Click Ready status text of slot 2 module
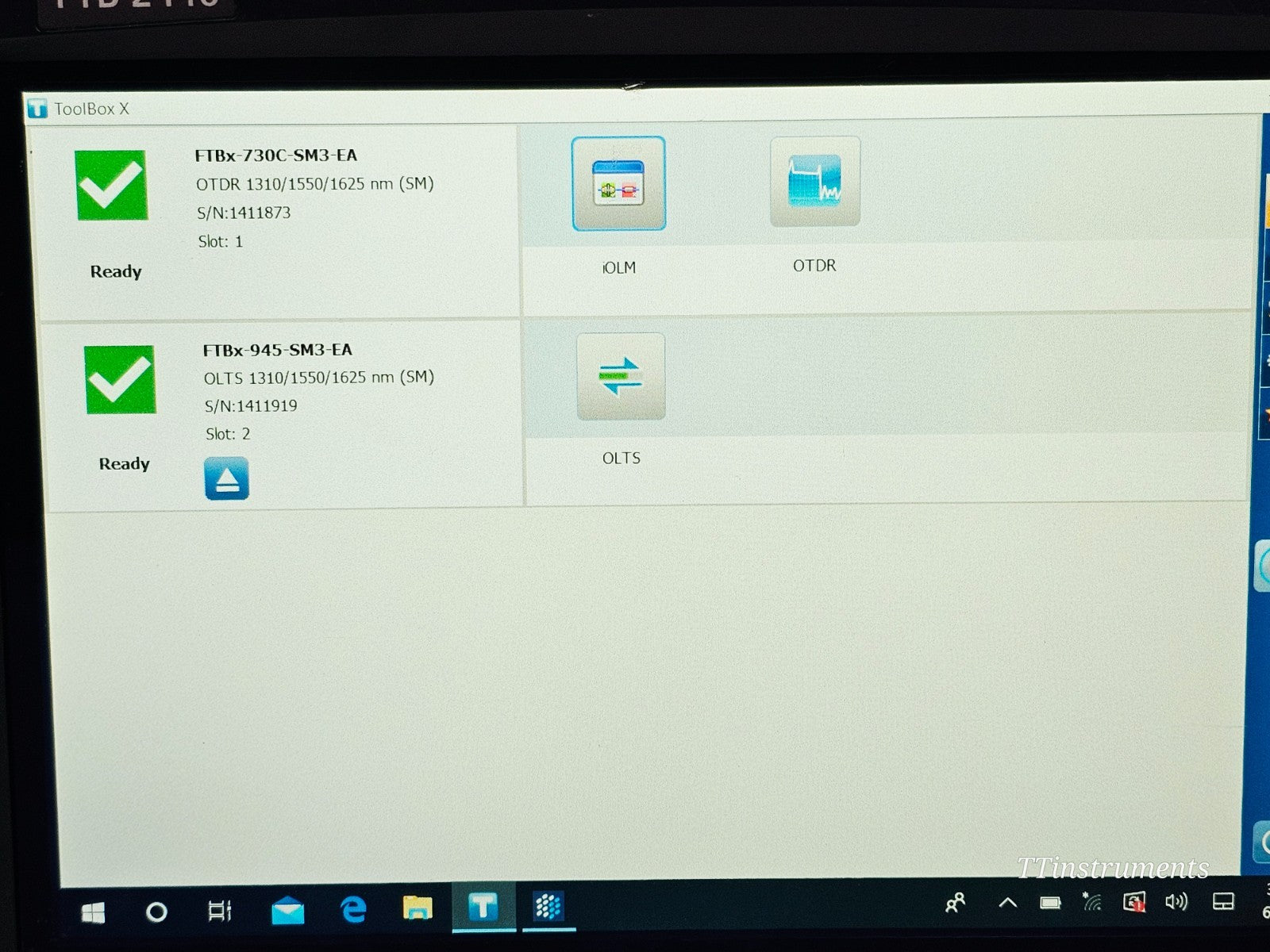1270x952 pixels. 125,464
